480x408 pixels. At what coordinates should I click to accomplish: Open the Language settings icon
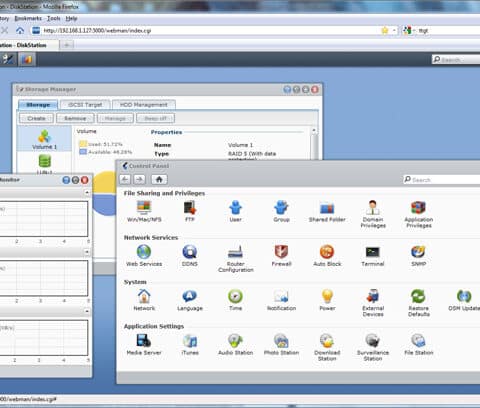coord(190,300)
